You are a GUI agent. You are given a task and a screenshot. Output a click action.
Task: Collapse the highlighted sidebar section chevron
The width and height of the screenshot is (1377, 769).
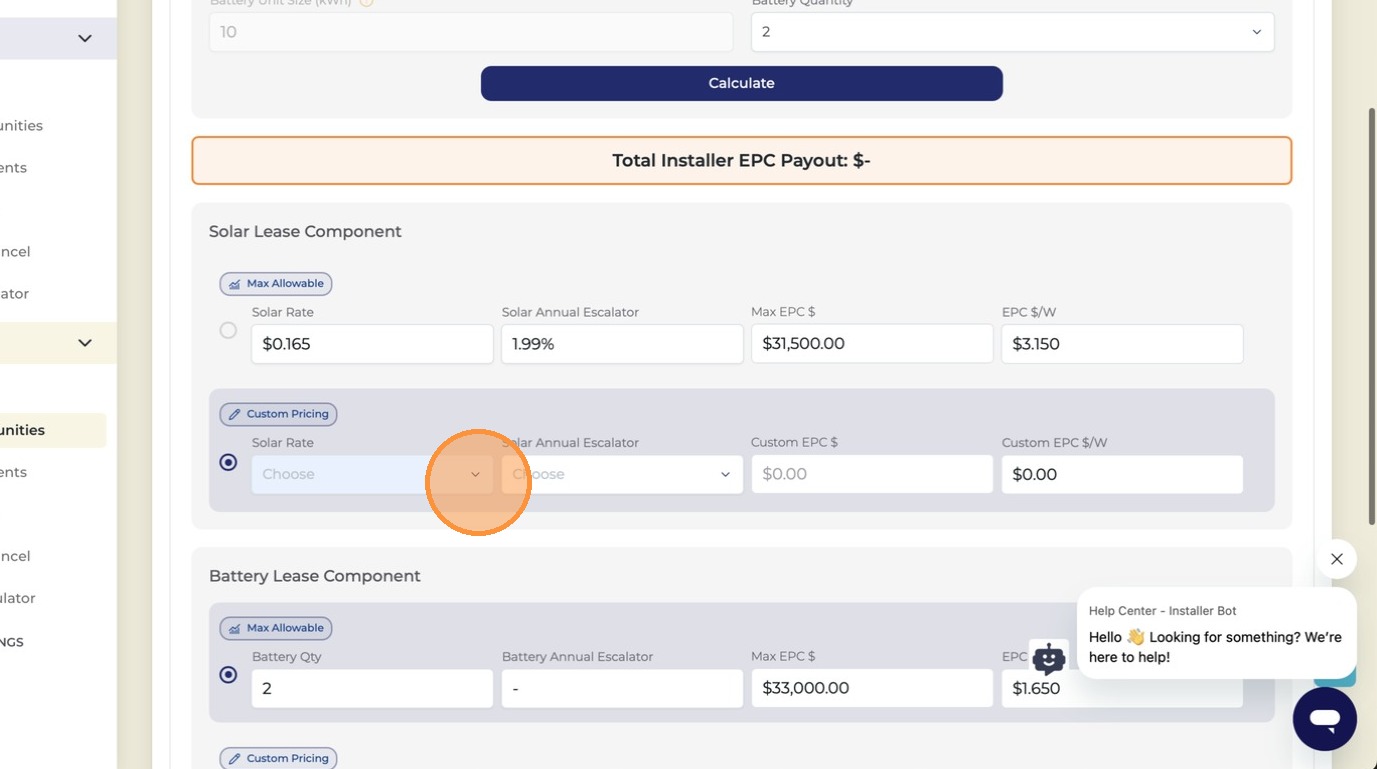pos(85,343)
